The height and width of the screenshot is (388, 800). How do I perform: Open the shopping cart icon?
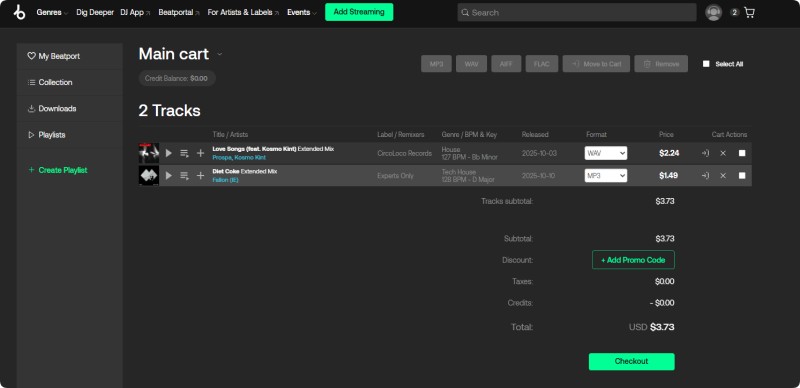[x=749, y=13]
